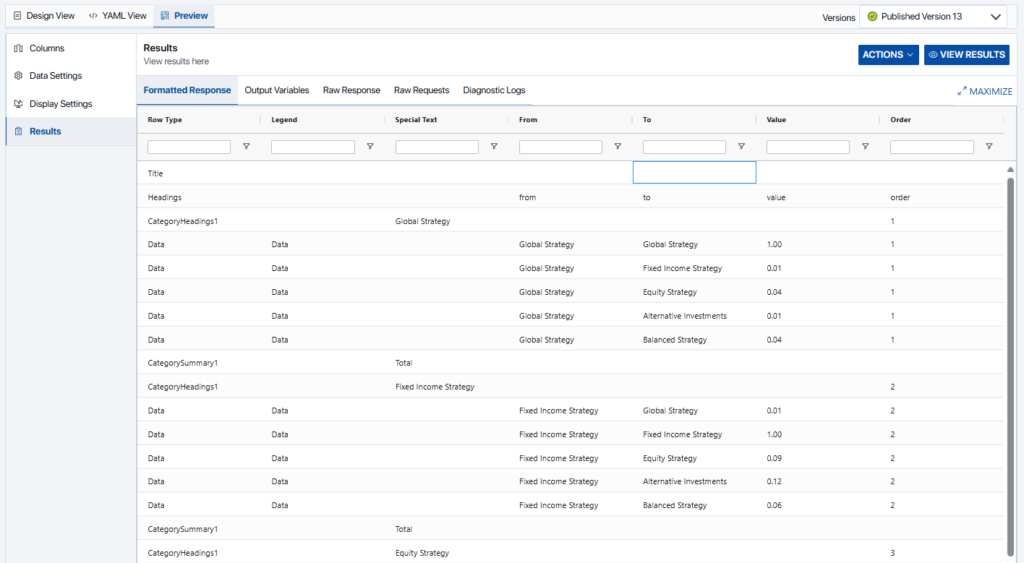This screenshot has height=563, width=1024.
Task: Open the Diagnostic Logs tab
Action: point(494,90)
